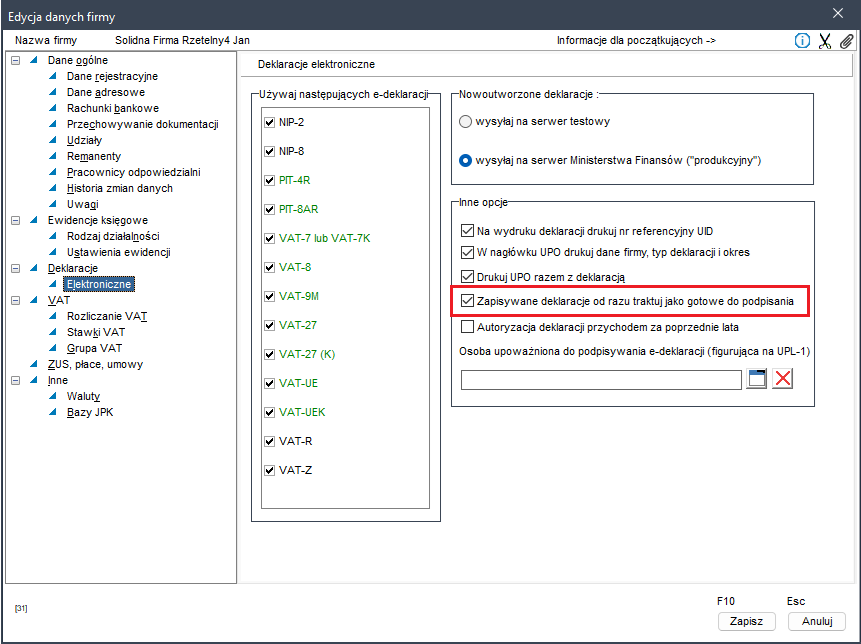Viewport: 861px width, 644px height.
Task: Toggle the VAT-R checkbox
Action: [x=269, y=441]
